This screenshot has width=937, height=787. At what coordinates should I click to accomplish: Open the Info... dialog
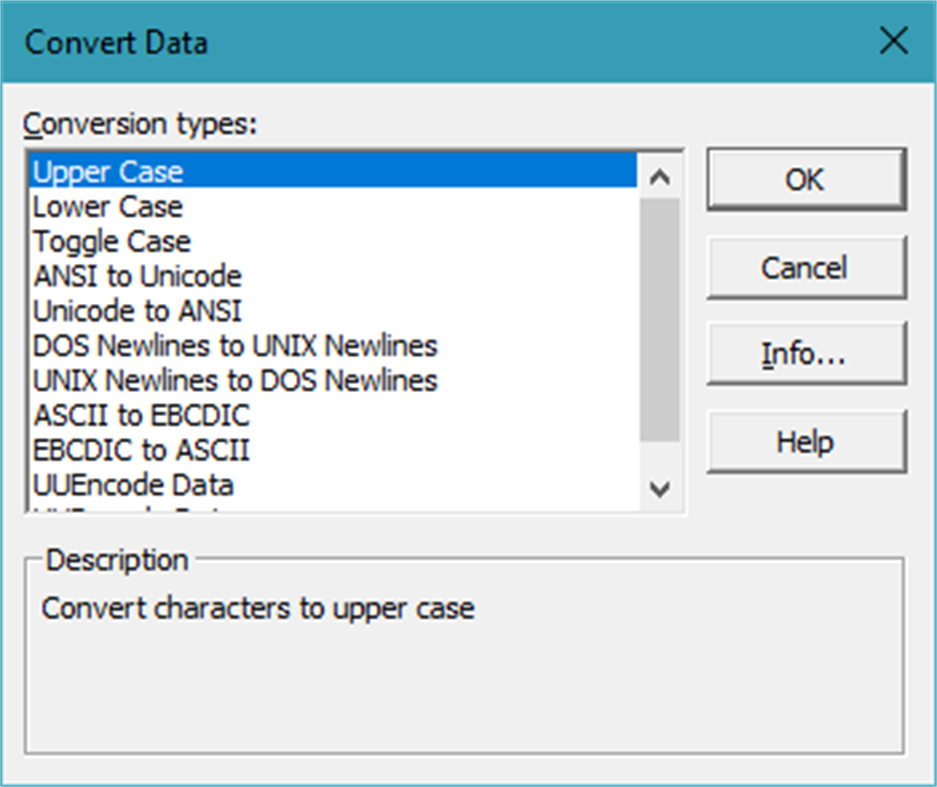(x=805, y=355)
